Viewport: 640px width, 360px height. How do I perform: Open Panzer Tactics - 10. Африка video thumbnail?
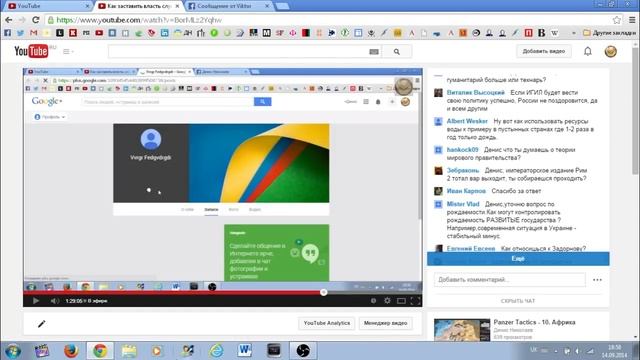point(462,330)
